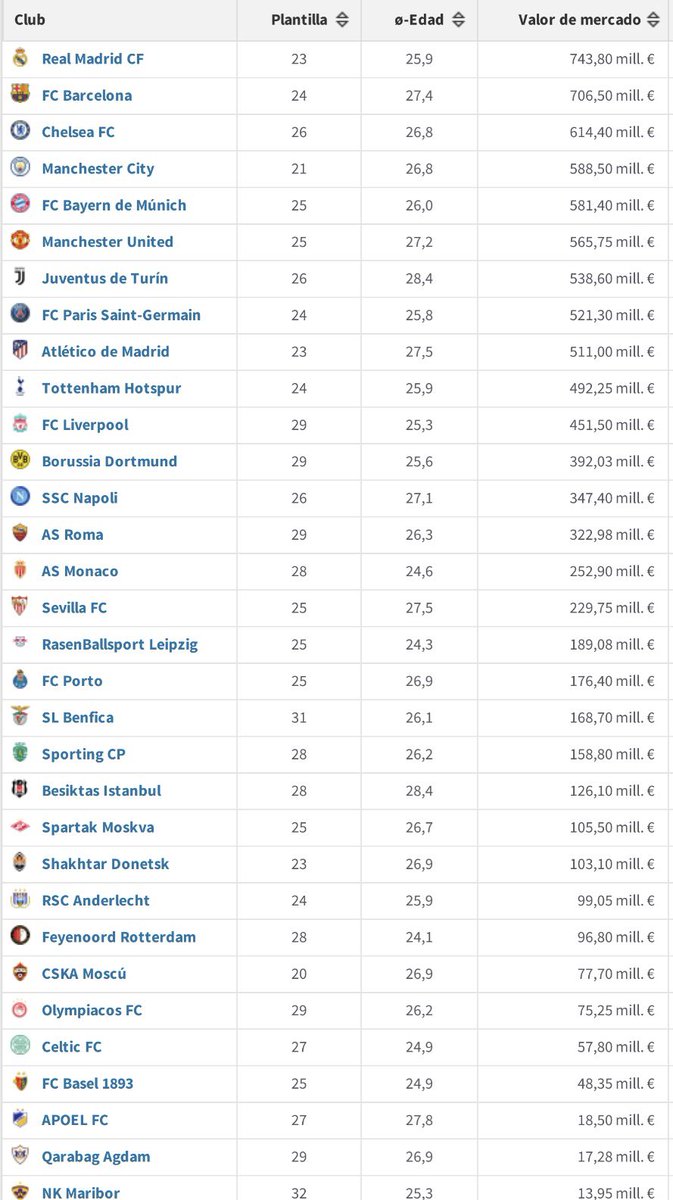Open the RasenBallsport Leipzig link
673x1200 pixels.
click(x=120, y=644)
